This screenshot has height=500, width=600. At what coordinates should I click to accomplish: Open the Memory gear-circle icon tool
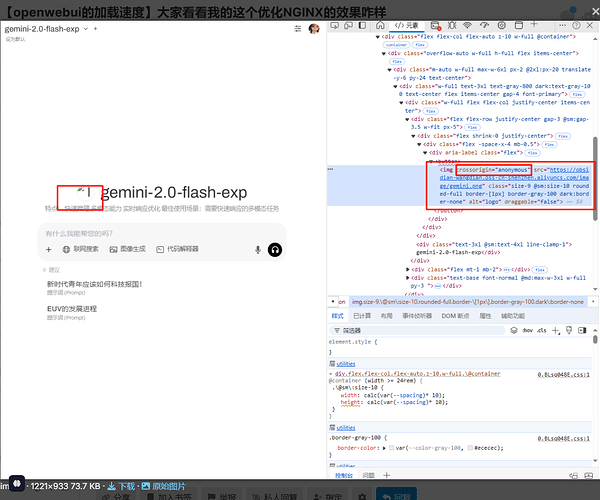pos(502,26)
